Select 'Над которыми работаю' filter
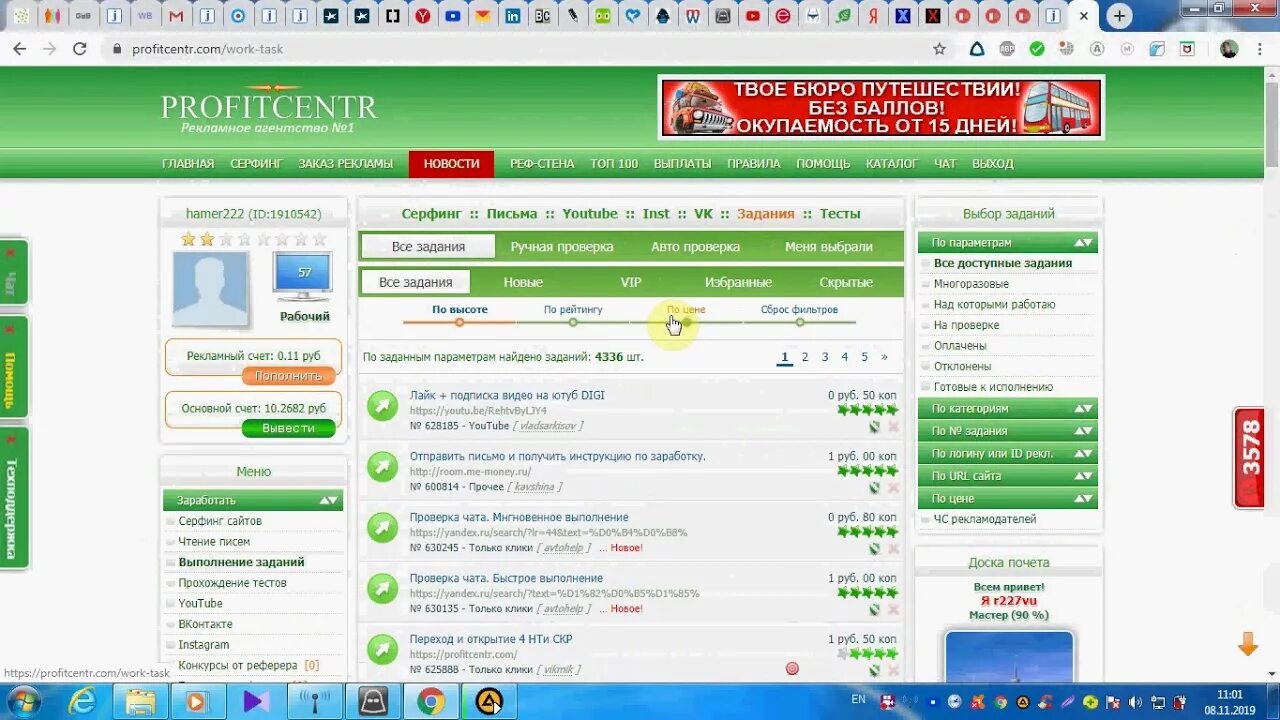 (x=994, y=304)
